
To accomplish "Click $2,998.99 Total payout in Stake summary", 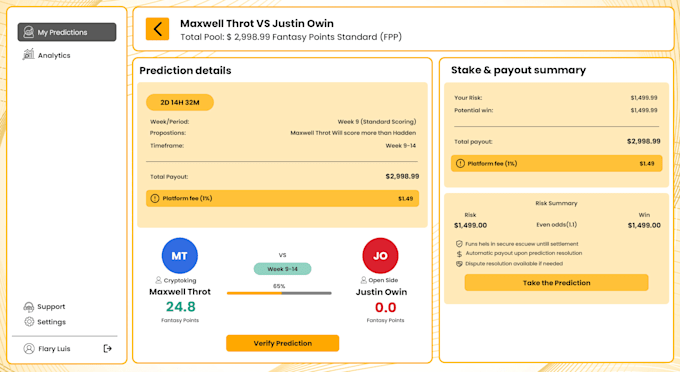I will pos(644,141).
